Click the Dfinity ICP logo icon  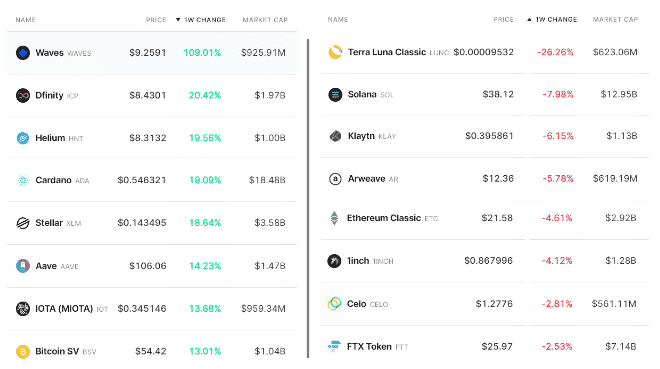pyautogui.click(x=23, y=96)
